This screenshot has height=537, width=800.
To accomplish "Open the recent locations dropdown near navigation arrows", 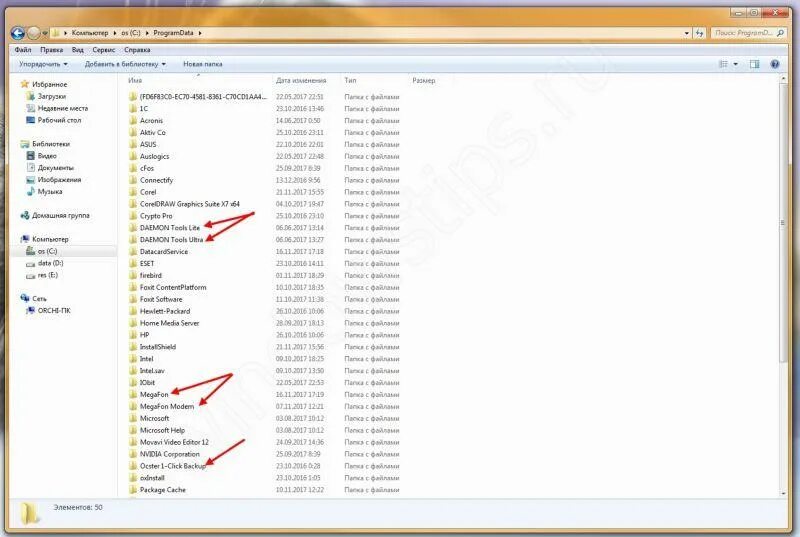I will pyautogui.click(x=45, y=34).
